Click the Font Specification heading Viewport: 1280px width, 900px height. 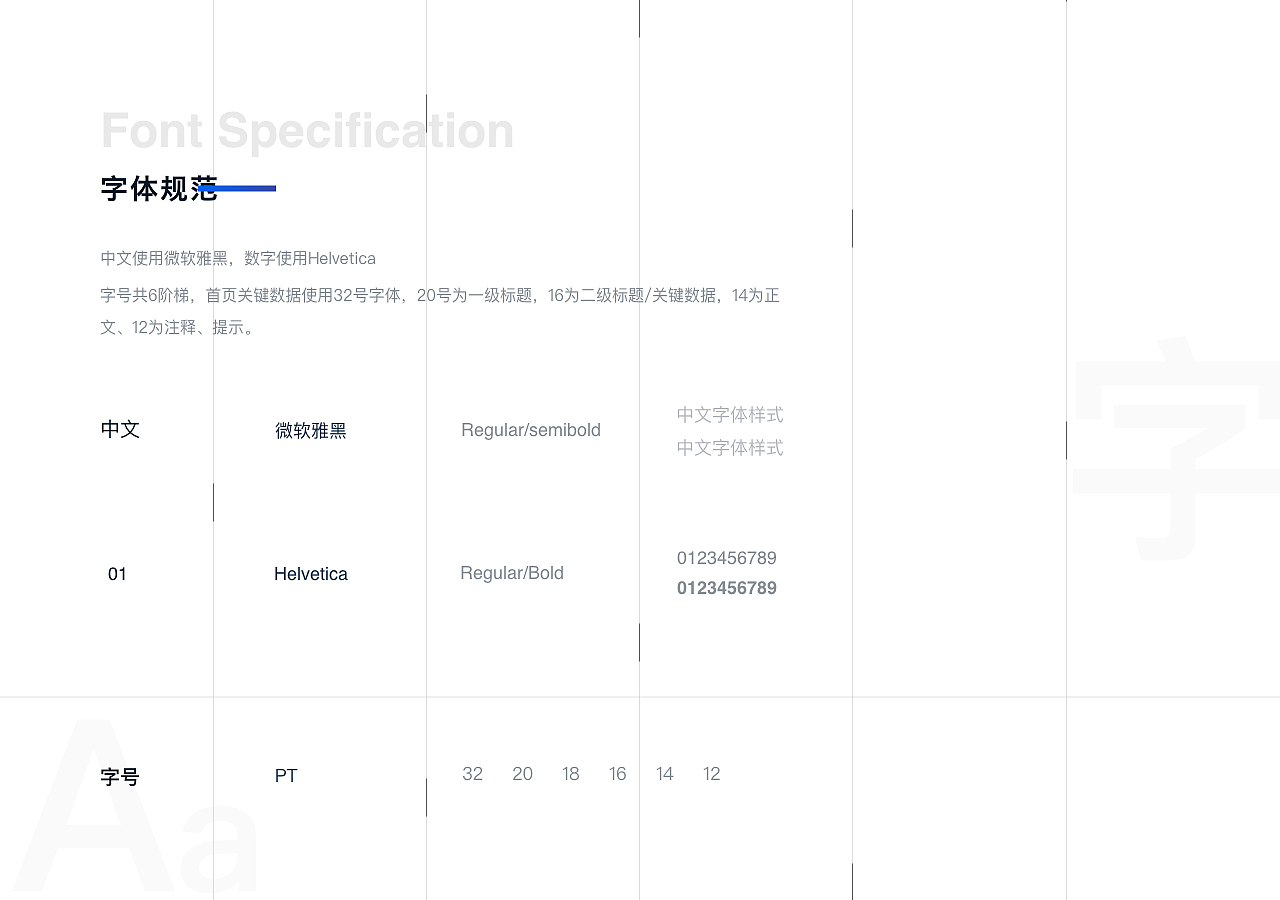(x=306, y=130)
